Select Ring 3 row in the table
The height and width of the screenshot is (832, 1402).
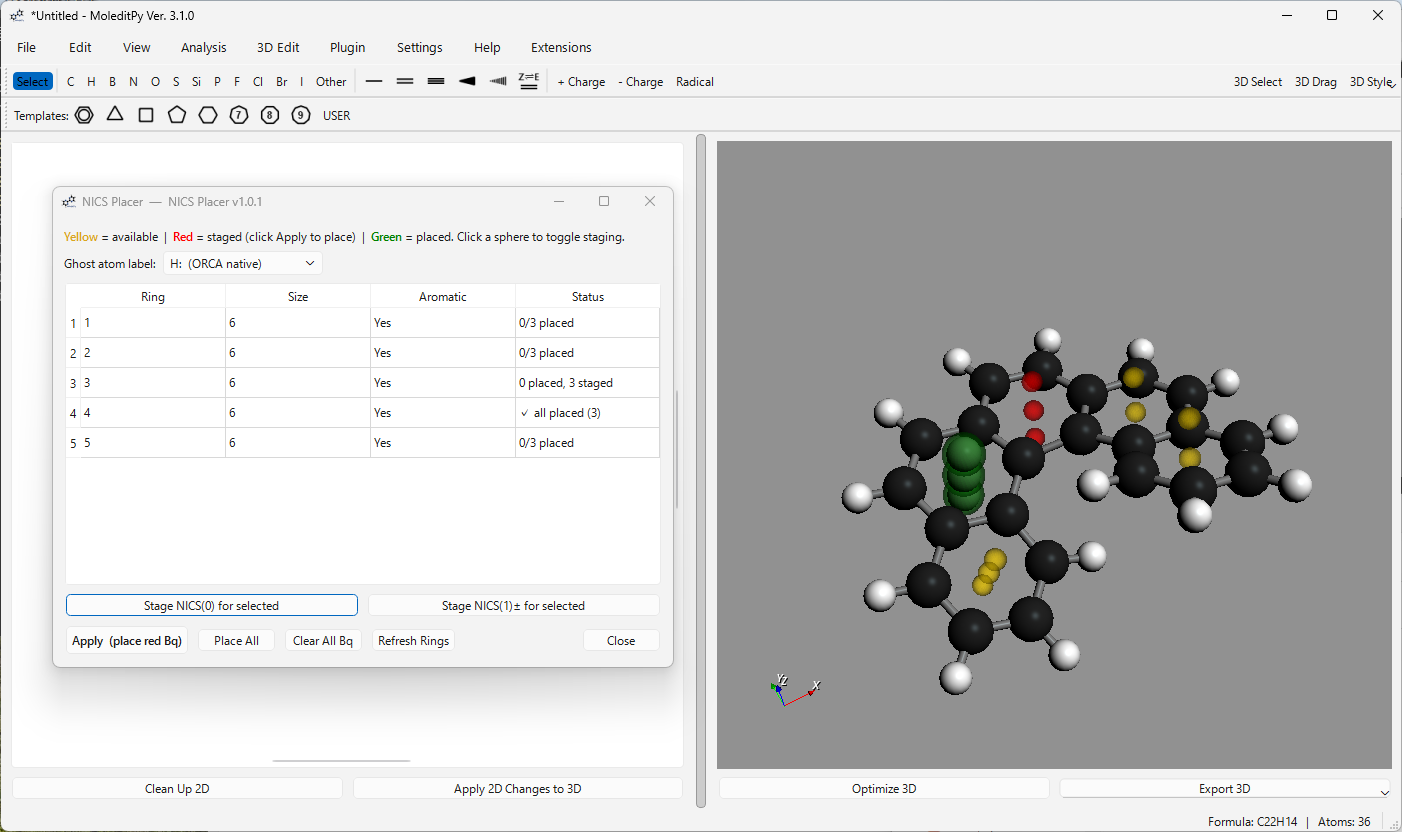point(152,383)
